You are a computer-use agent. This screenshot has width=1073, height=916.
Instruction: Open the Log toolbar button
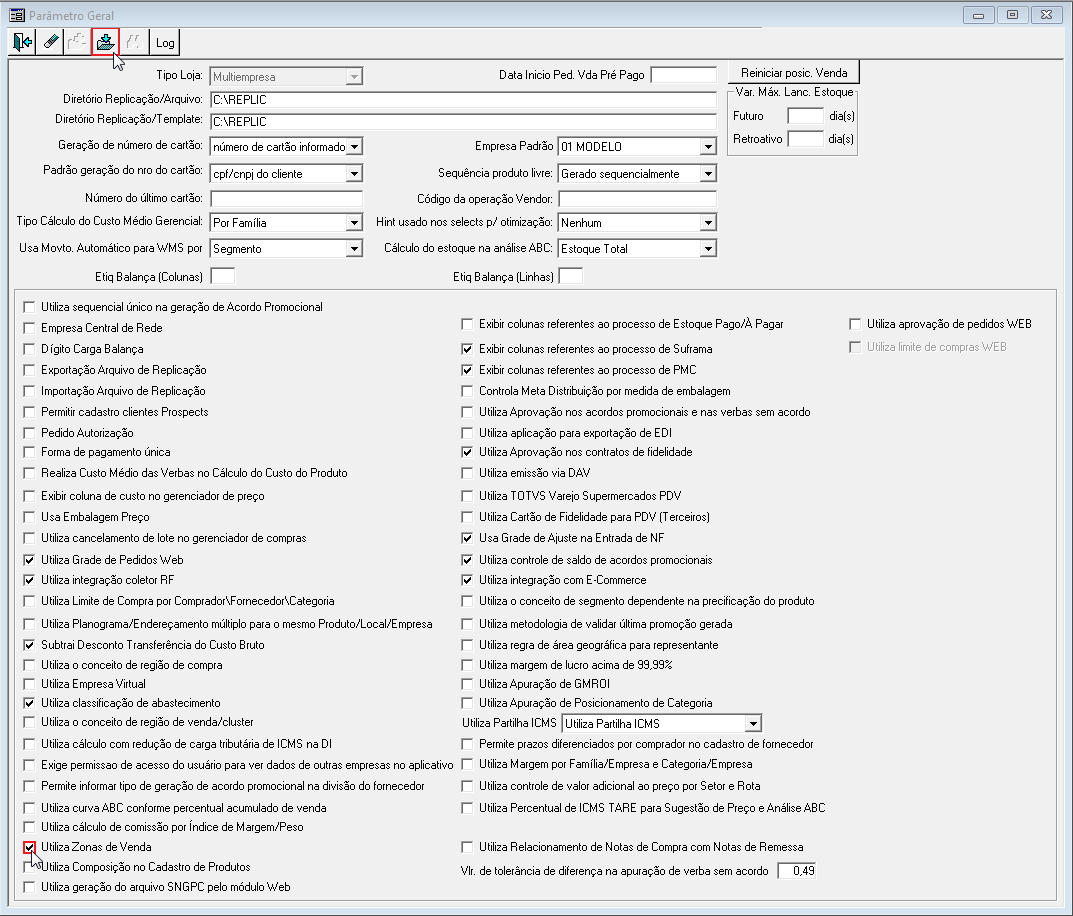(164, 42)
